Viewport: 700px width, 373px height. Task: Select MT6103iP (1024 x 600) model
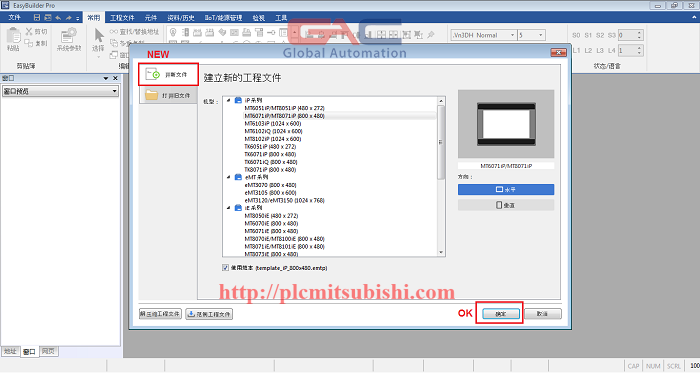click(273, 124)
